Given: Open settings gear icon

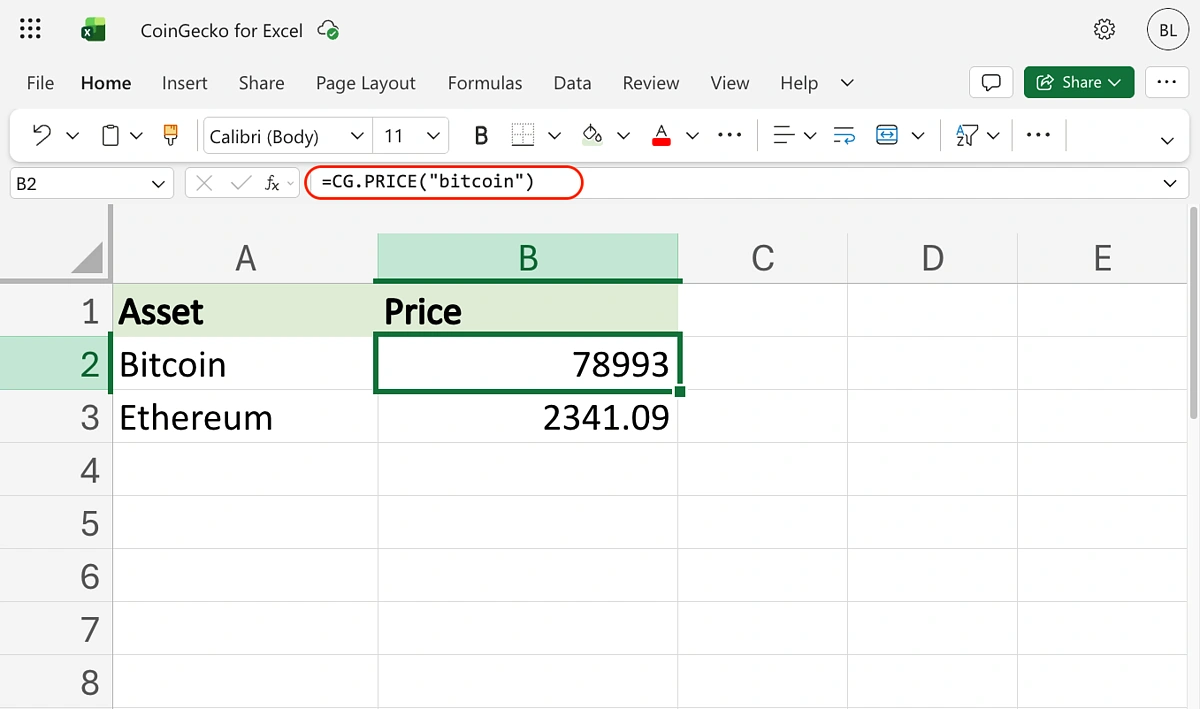Looking at the screenshot, I should (x=1104, y=30).
